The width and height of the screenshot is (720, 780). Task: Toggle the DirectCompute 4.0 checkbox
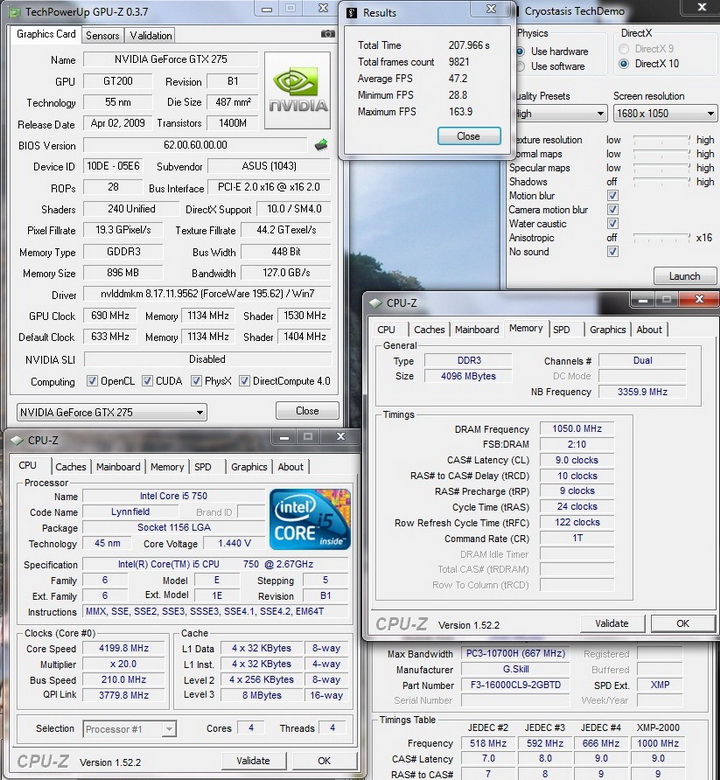tap(244, 381)
